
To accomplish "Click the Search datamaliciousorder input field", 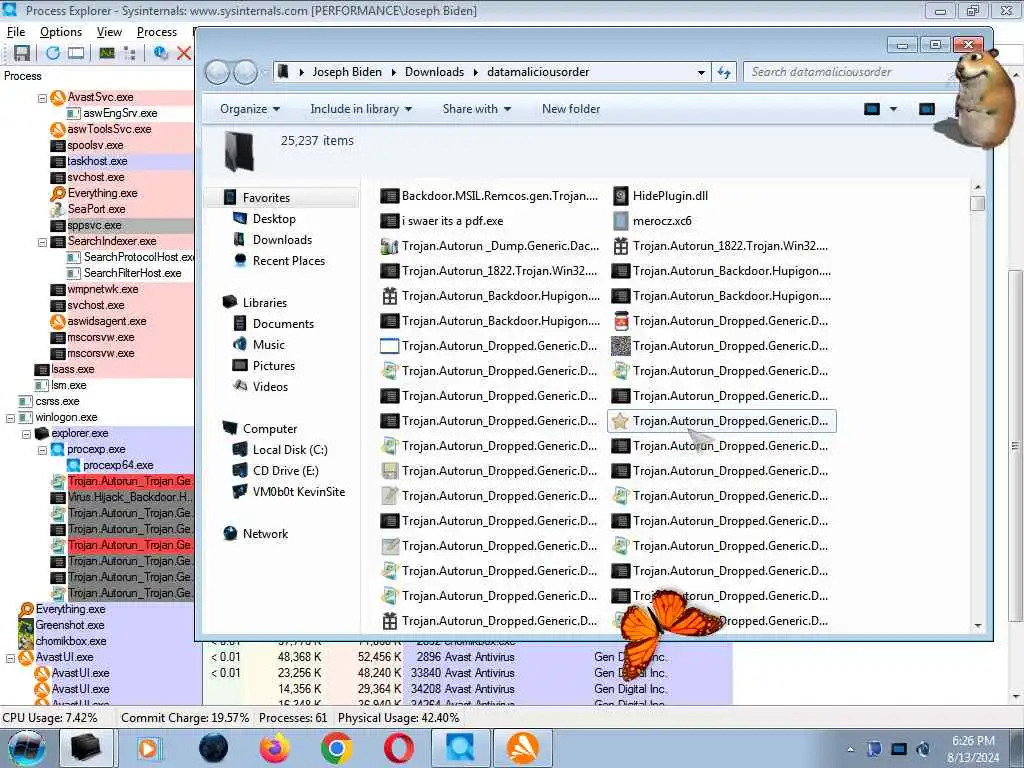I will click(848, 72).
